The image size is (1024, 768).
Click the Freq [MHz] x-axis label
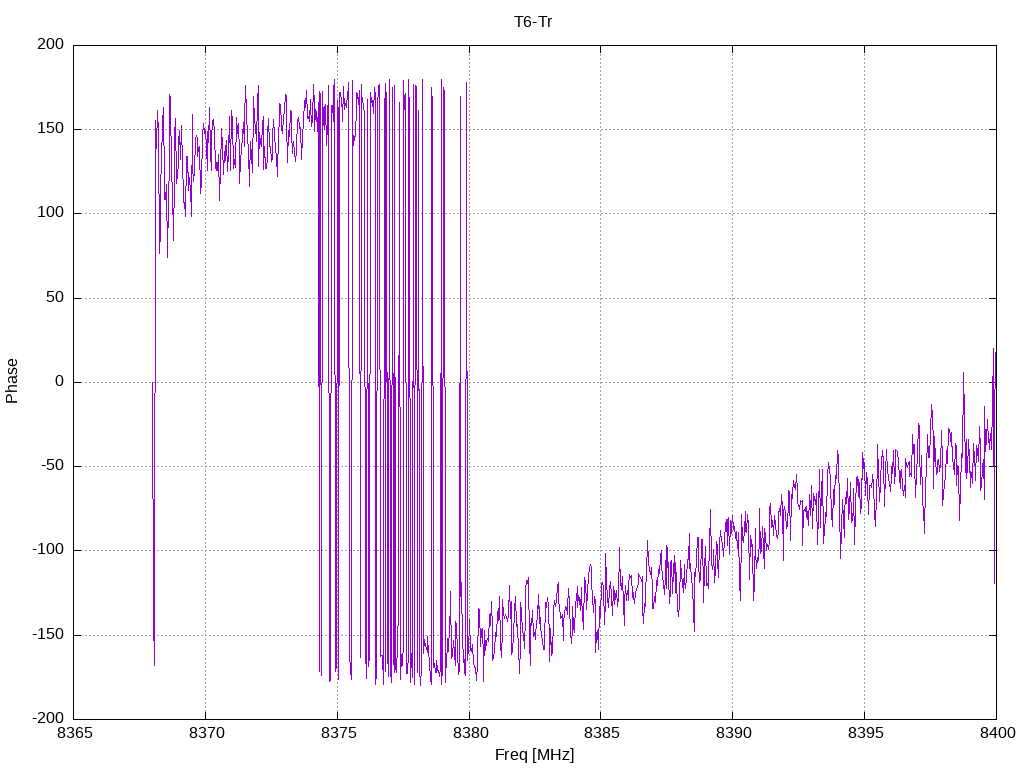[x=534, y=755]
